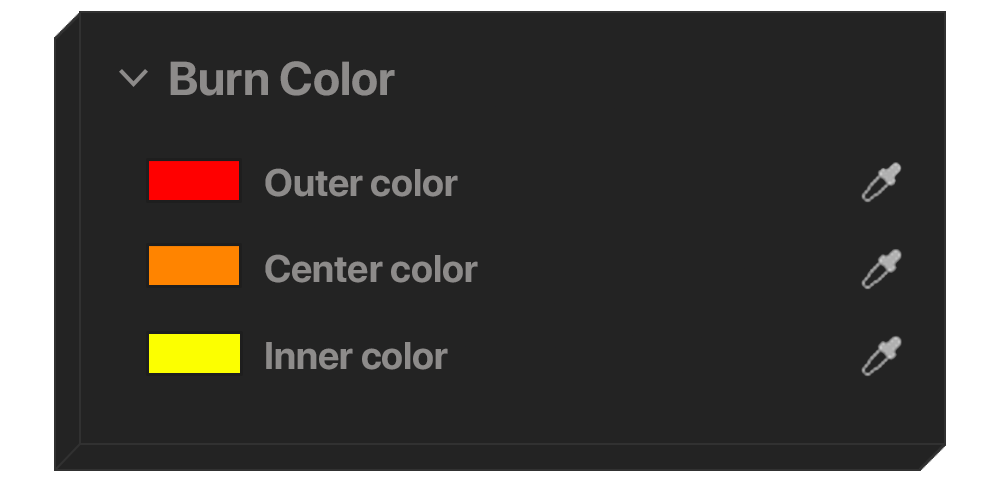1000x478 pixels.
Task: Click the Center color label
Action: point(370,269)
